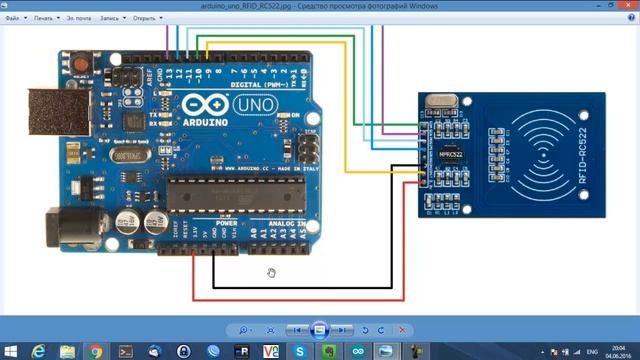Viewport: 640px width, 360px height.
Task: Switch to the Arduino IDE taskbar icon
Action: coord(358,351)
